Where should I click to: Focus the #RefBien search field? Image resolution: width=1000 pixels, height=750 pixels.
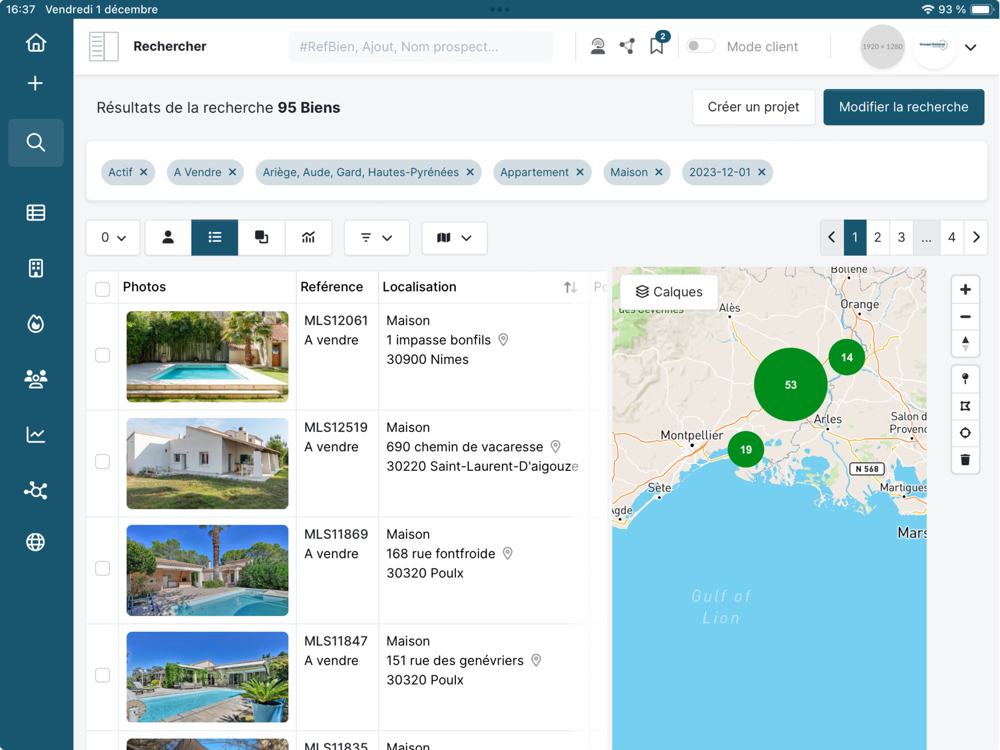[x=421, y=47]
